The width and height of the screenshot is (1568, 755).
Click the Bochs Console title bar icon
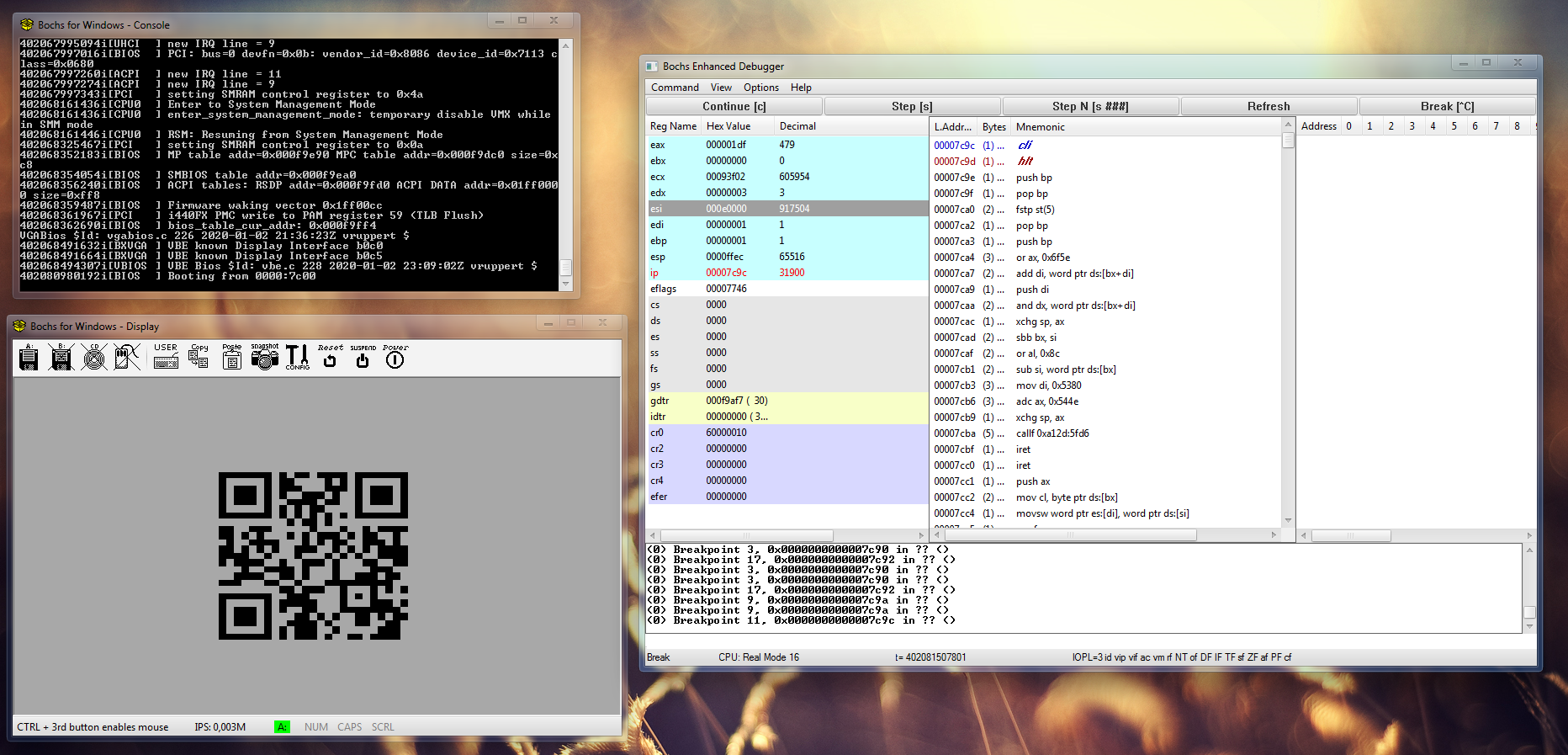[x=27, y=24]
